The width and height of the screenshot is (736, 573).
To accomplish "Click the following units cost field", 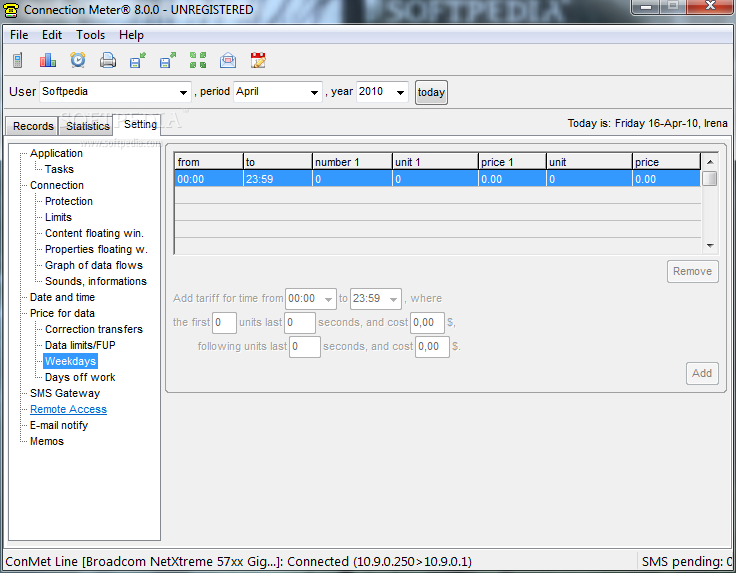I will coord(432,346).
